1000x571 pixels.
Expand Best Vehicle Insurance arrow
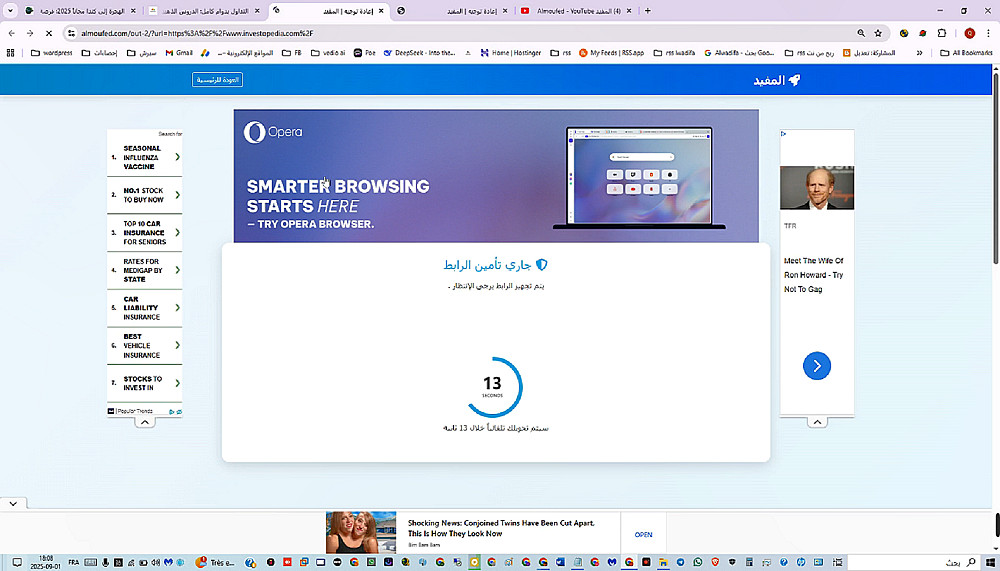pyautogui.click(x=177, y=345)
